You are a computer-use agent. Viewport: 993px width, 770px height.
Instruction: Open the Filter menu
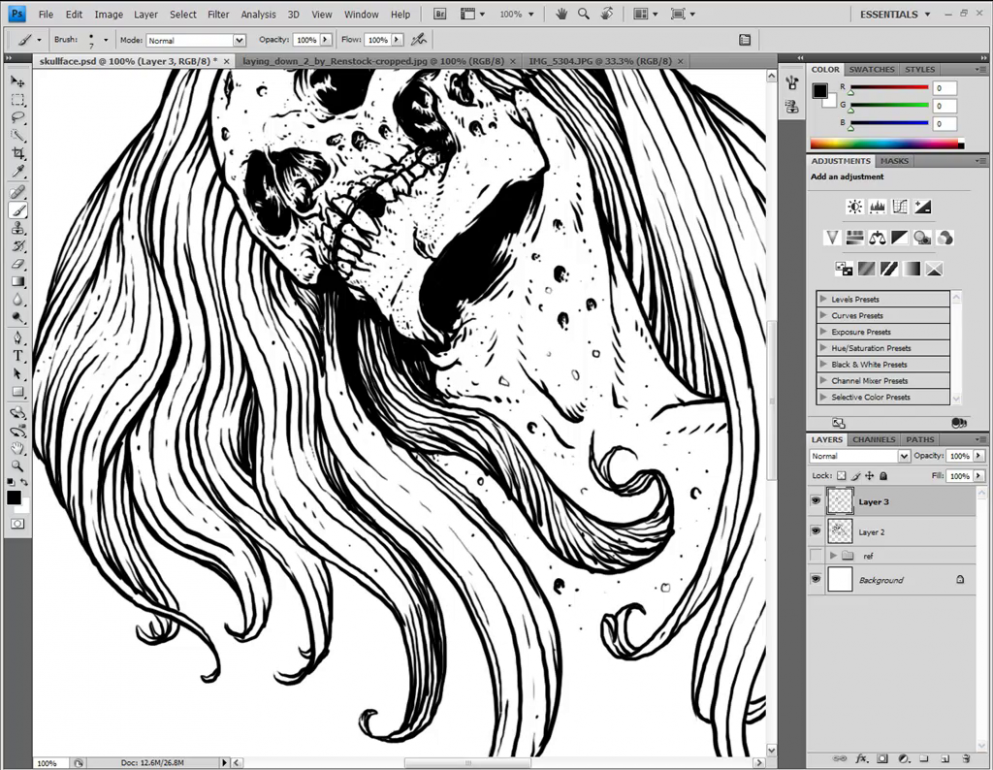pyautogui.click(x=218, y=14)
